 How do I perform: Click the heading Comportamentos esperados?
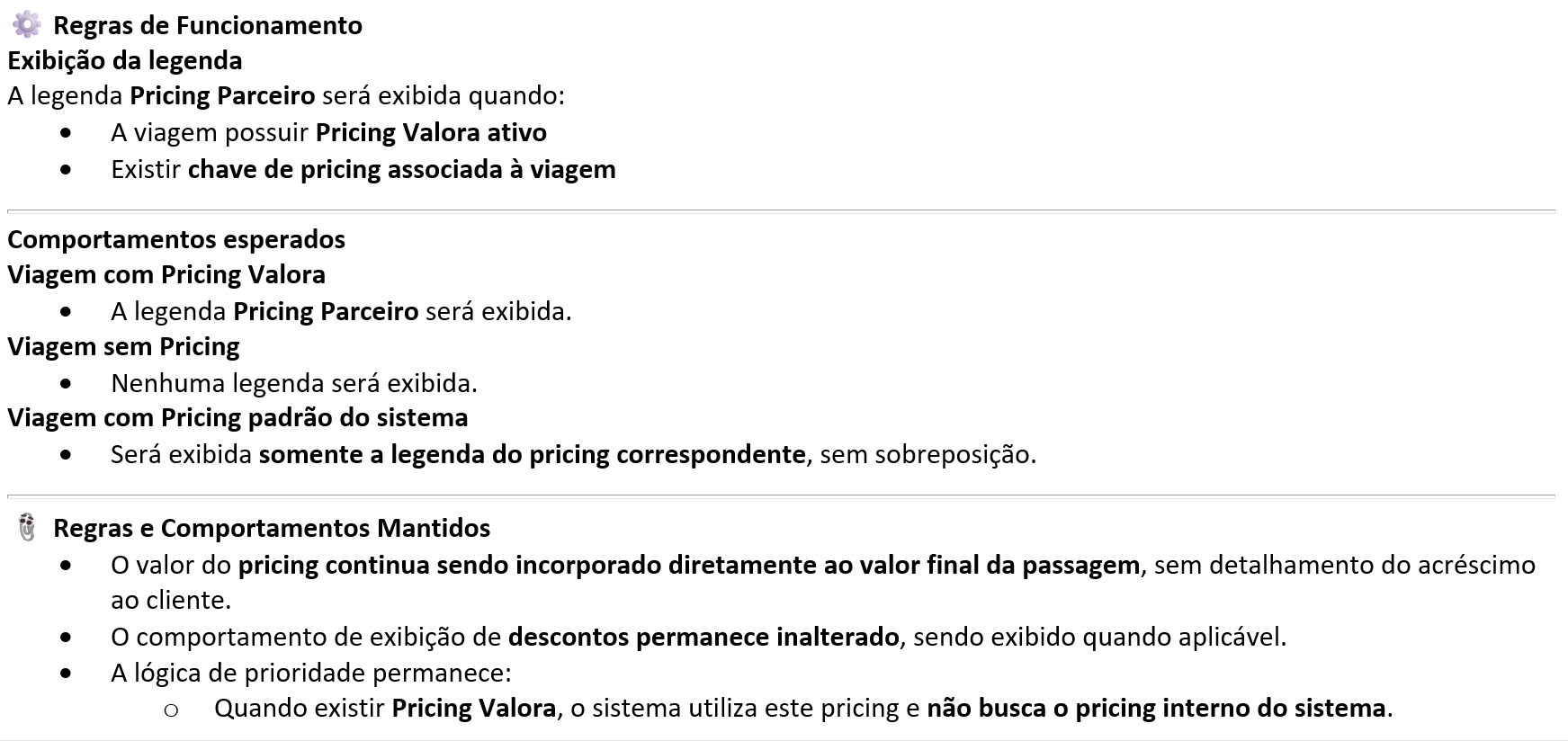(176, 239)
